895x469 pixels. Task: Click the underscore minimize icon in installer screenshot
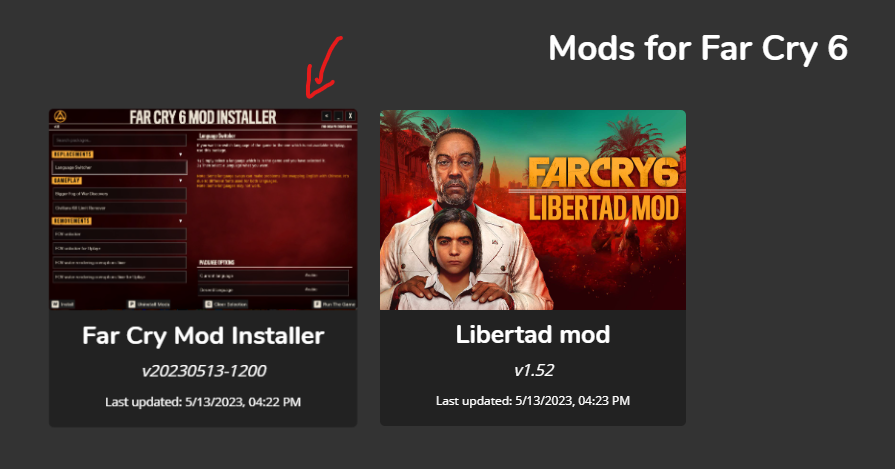tap(338, 116)
